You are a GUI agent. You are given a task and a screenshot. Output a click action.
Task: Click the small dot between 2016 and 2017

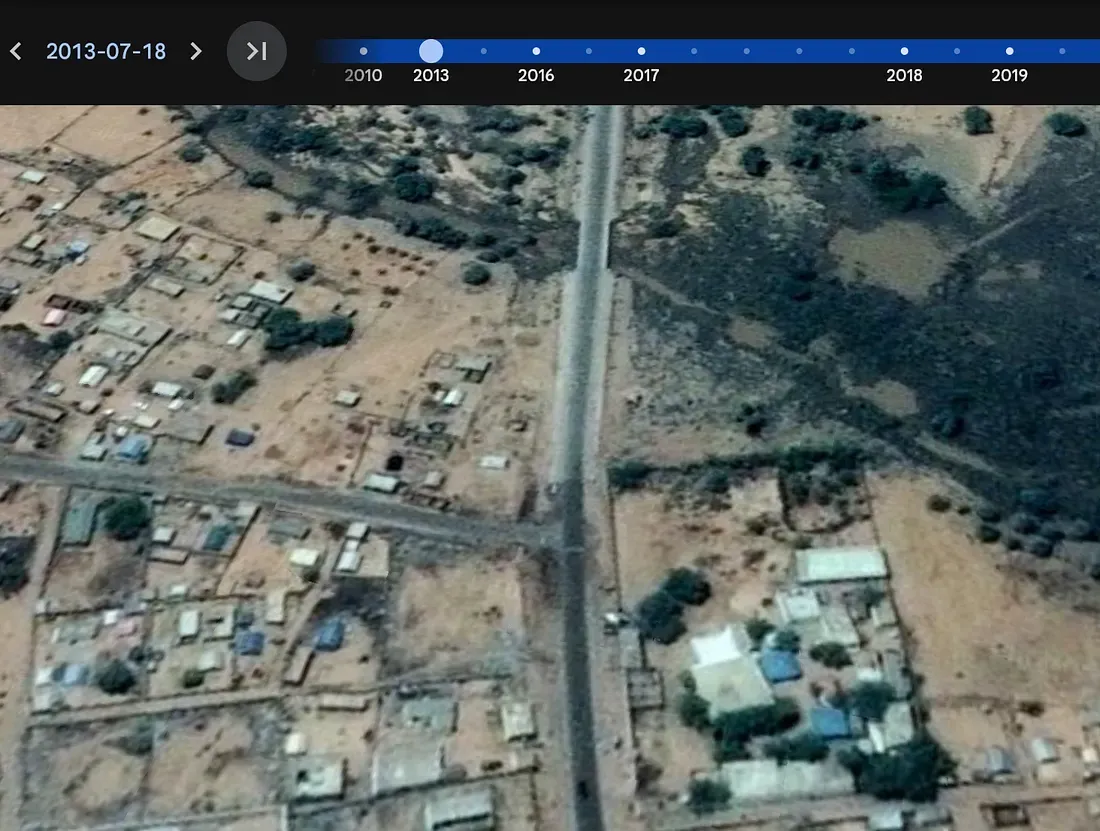click(x=589, y=51)
